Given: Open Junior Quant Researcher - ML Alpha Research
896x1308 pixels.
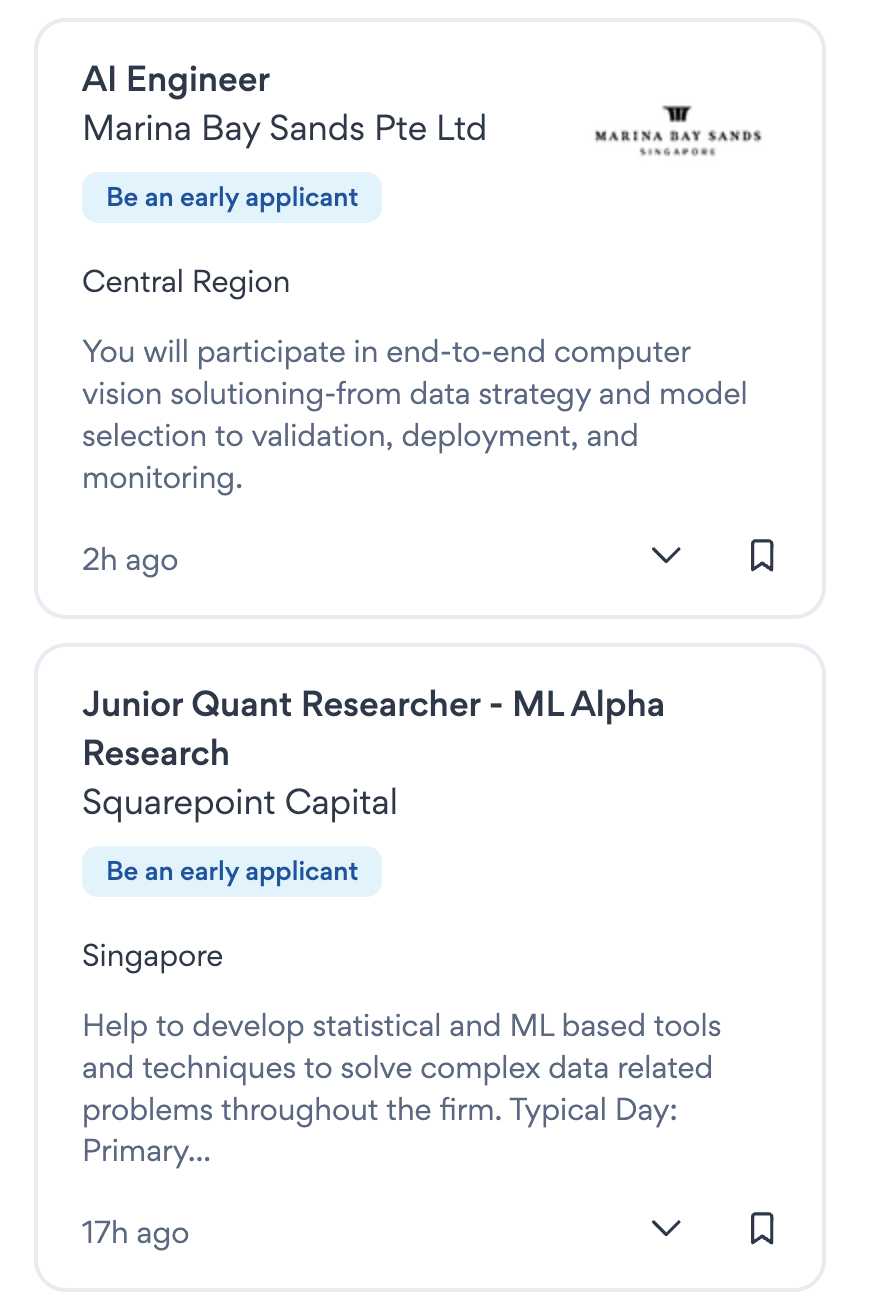Looking at the screenshot, I should point(373,705).
